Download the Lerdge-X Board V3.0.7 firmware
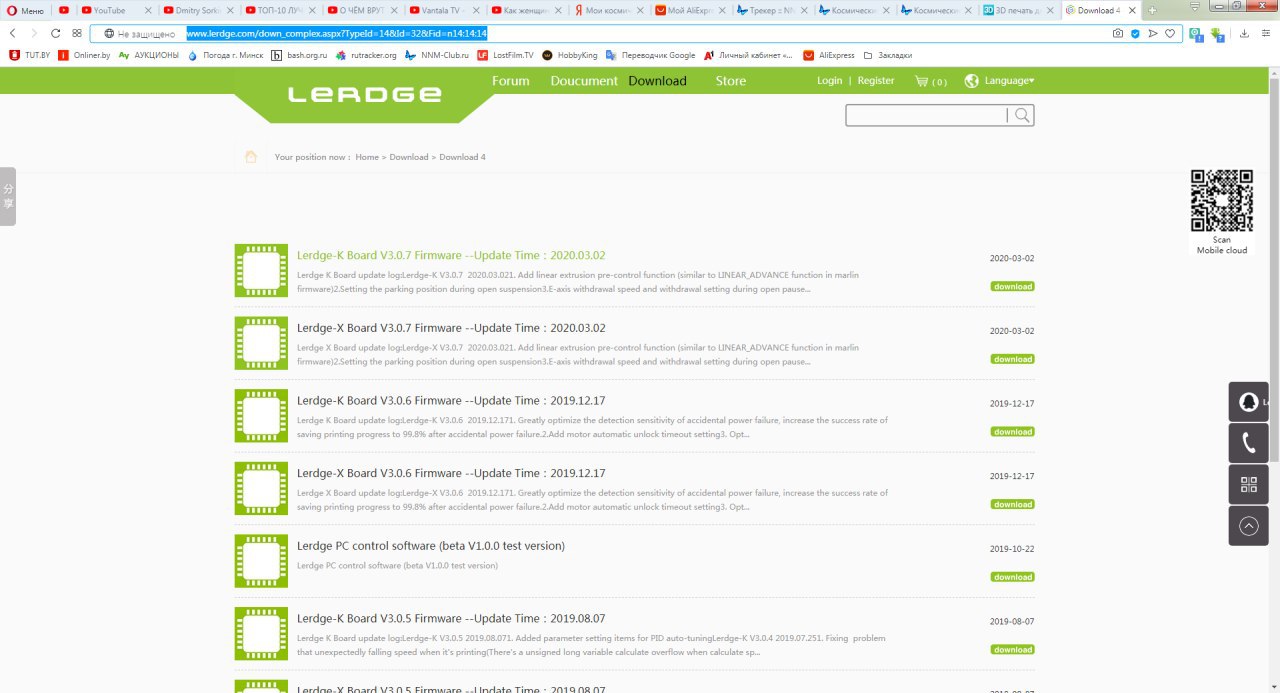This screenshot has width=1280, height=693. (1012, 359)
